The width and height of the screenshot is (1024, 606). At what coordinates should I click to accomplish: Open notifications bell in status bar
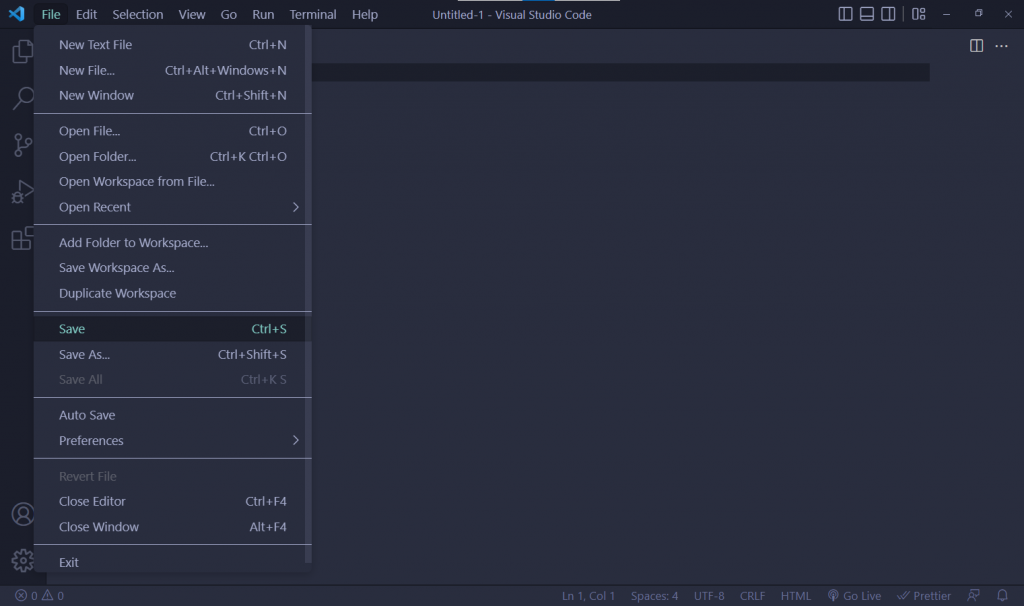pyautogui.click(x=1002, y=596)
